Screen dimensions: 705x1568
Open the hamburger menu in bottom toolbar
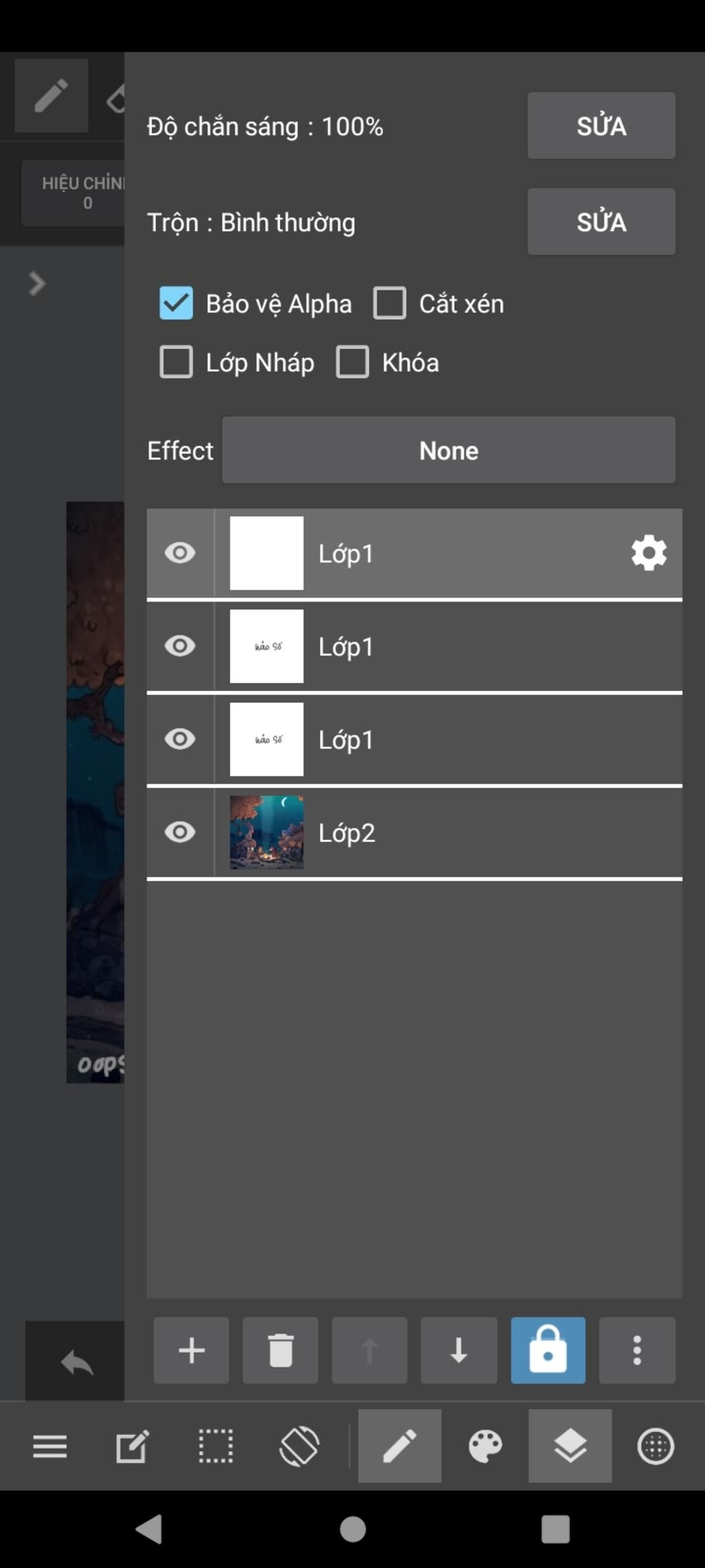pos(50,1446)
